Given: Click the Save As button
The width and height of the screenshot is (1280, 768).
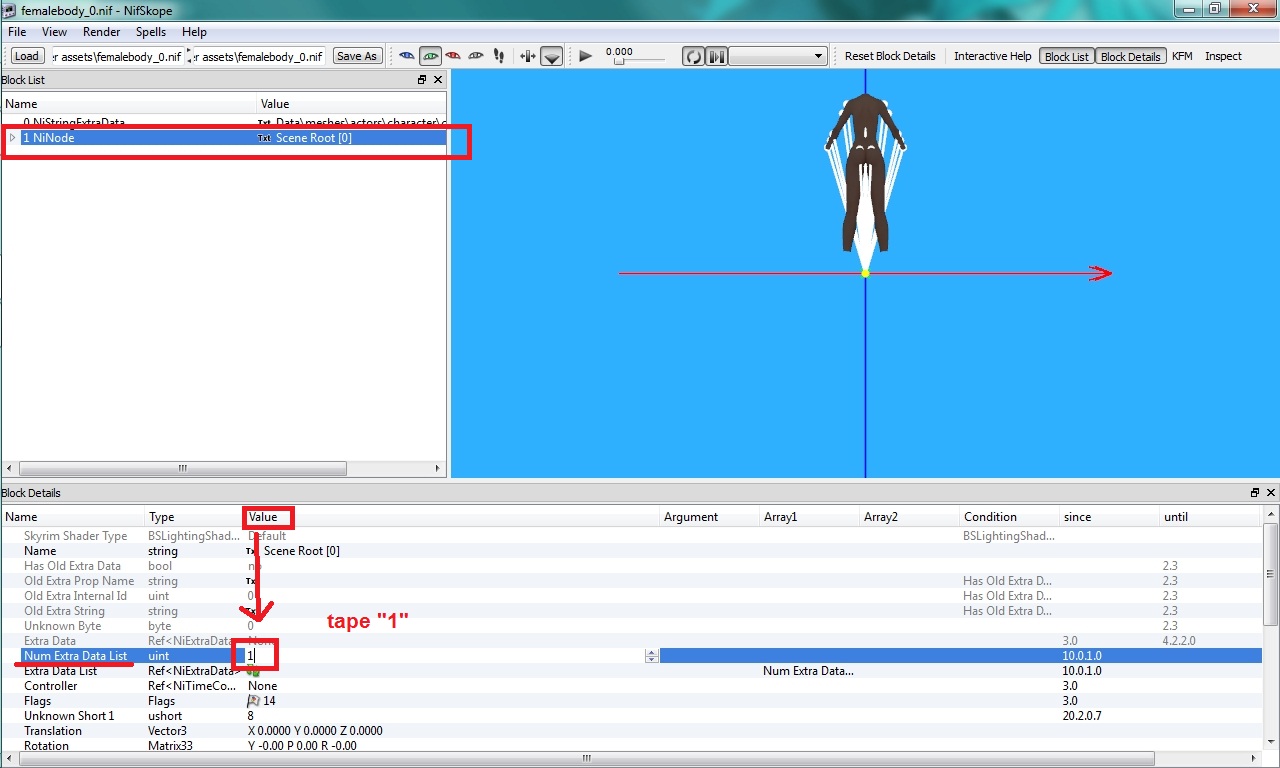Looking at the screenshot, I should pyautogui.click(x=357, y=56).
